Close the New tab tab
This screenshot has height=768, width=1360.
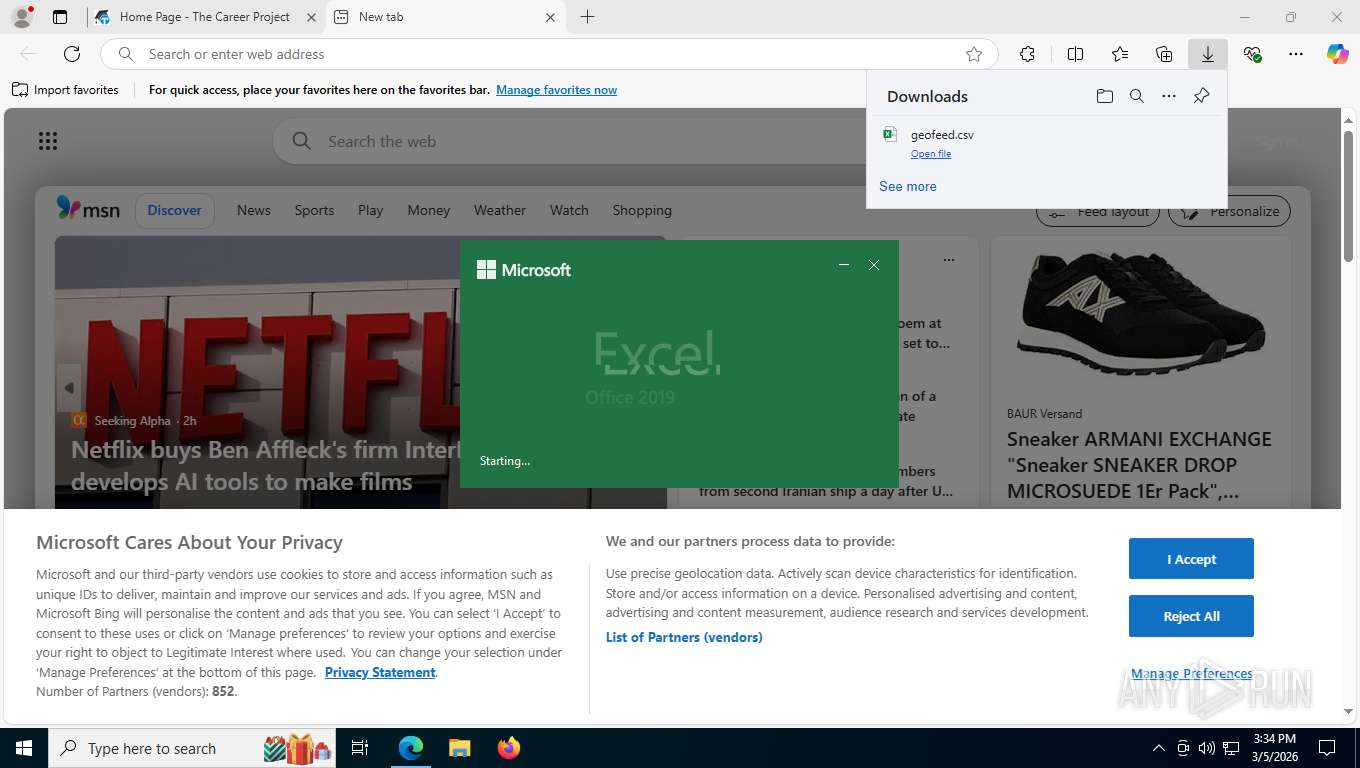[x=550, y=17]
